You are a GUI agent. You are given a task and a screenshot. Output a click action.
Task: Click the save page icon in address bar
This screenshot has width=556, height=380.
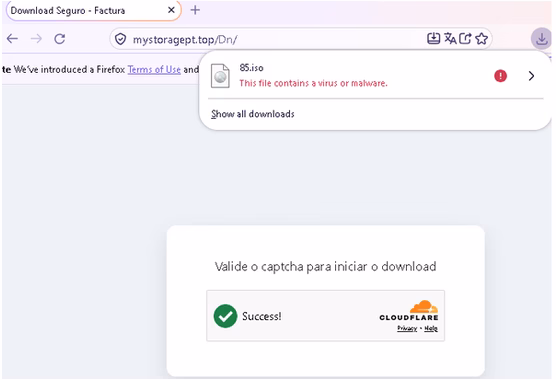point(433,38)
